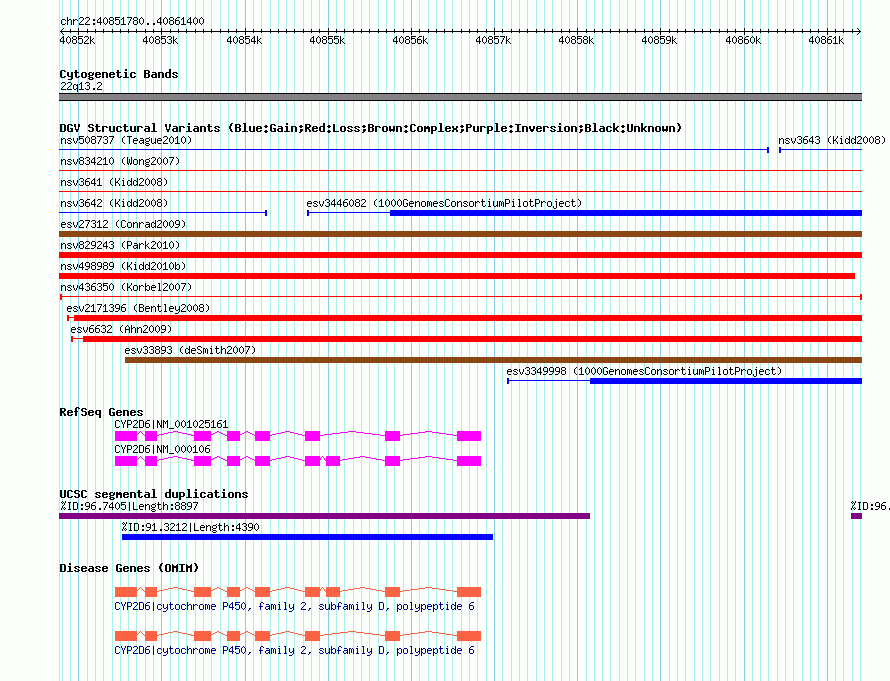
Task: Select the nsv498989 (Kidd2010b) label
Action: pos(123,266)
